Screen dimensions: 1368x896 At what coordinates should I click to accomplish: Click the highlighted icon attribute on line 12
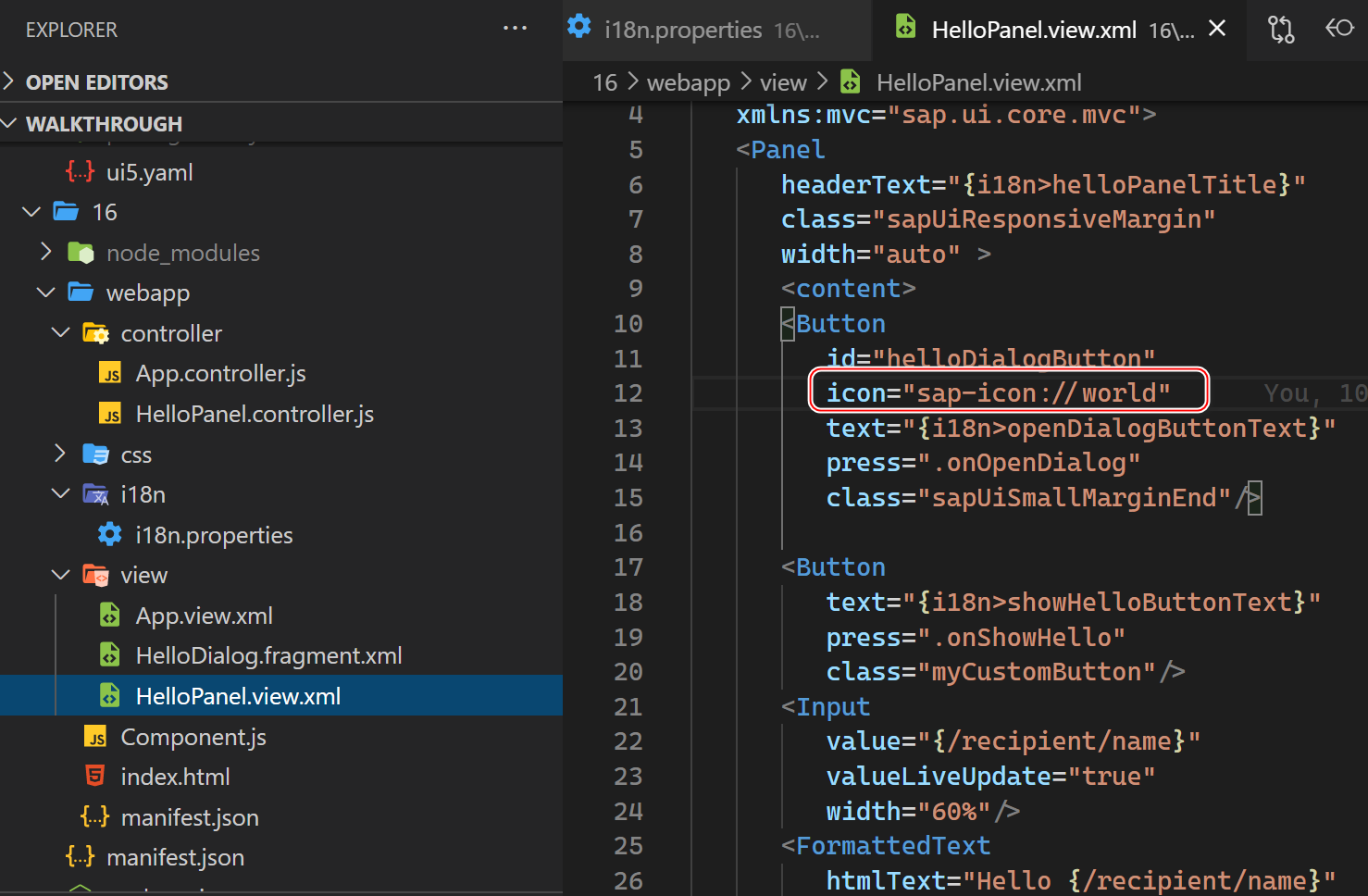[x=1009, y=392]
